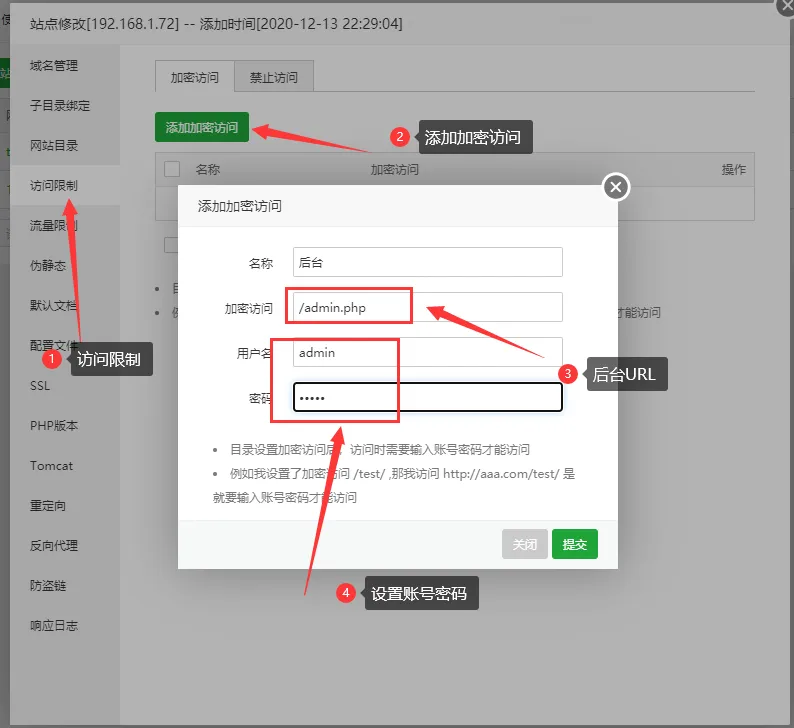
Task: Tick the select-all checkbox in table header
Action: click(x=172, y=170)
